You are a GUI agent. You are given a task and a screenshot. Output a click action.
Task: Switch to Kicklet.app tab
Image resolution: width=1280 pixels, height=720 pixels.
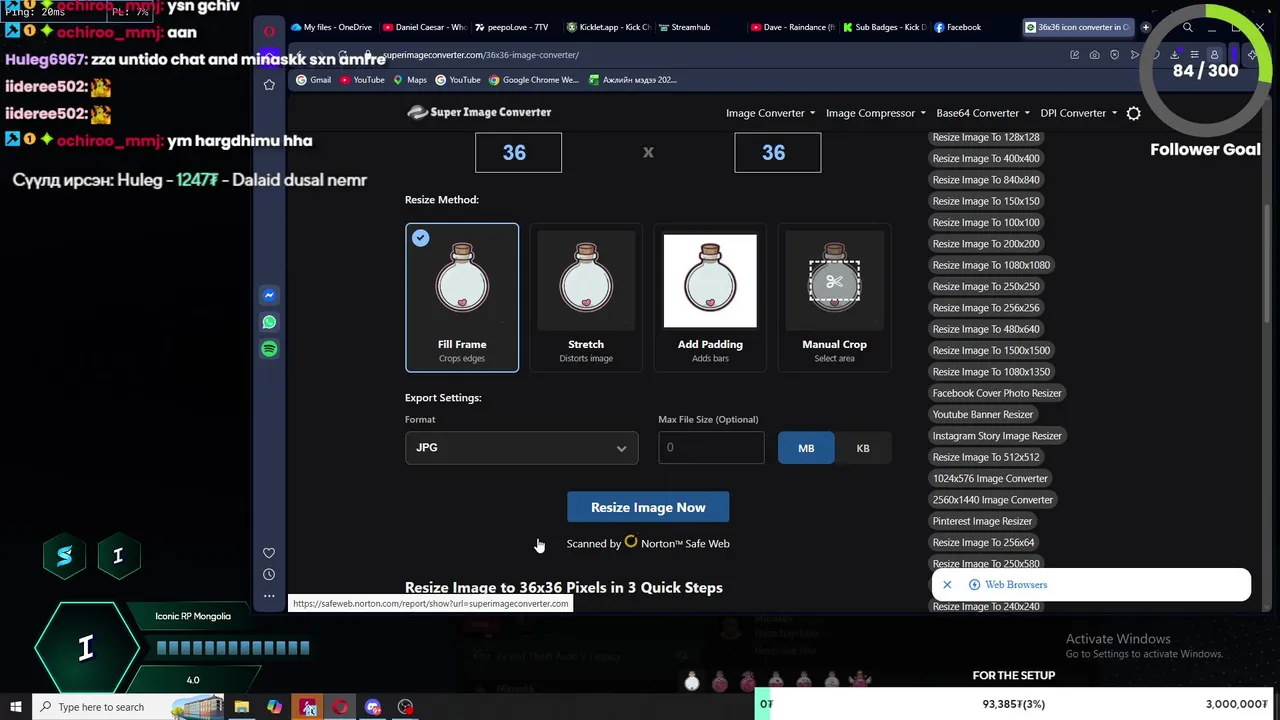608,27
